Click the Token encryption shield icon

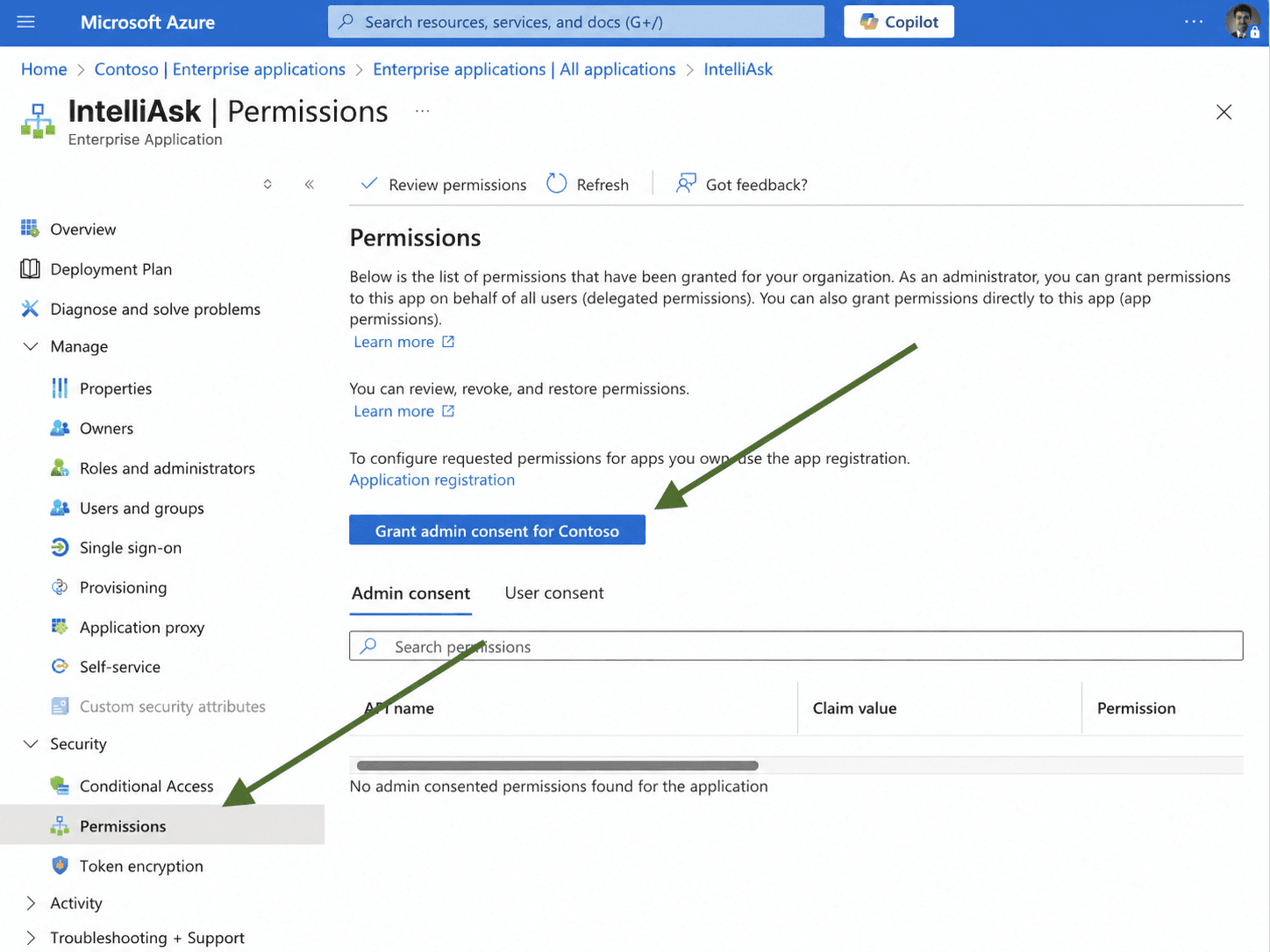coord(60,866)
